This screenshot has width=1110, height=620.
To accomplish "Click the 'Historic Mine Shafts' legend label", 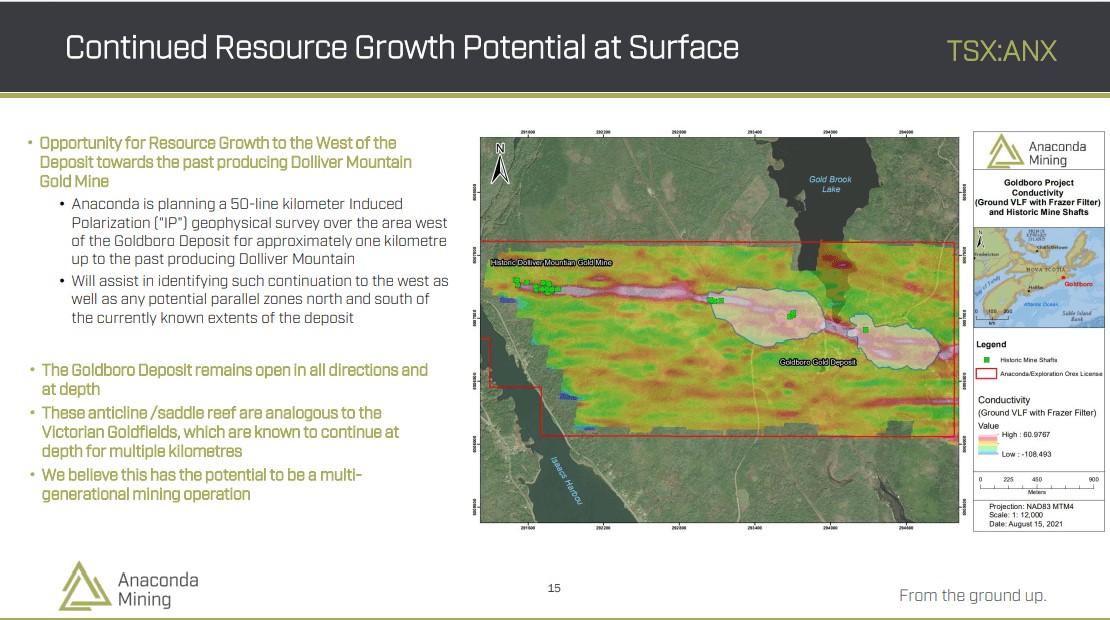I will [x=1029, y=360].
